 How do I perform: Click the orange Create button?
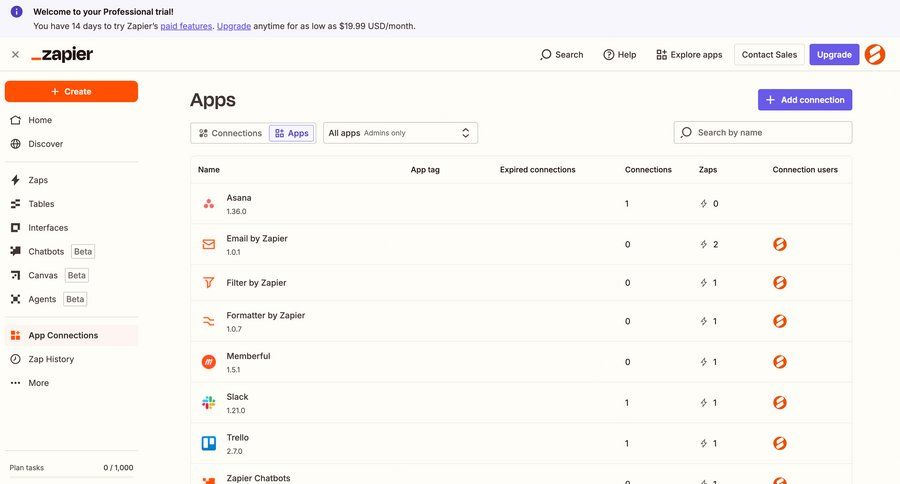[x=71, y=91]
